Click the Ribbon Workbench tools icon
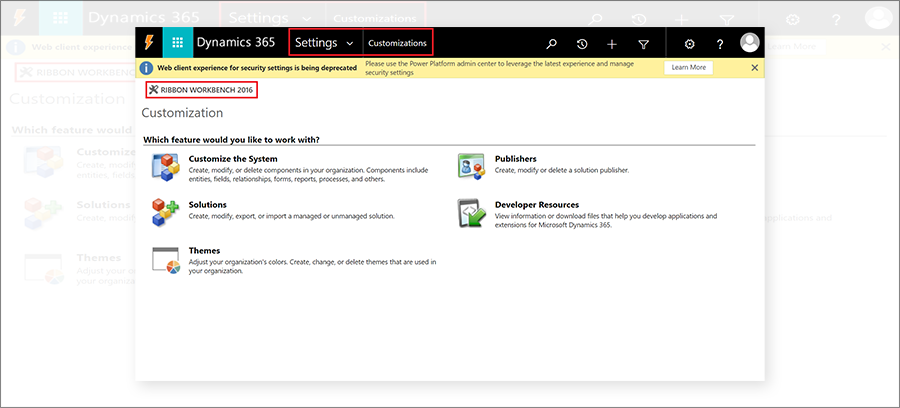 [153, 90]
